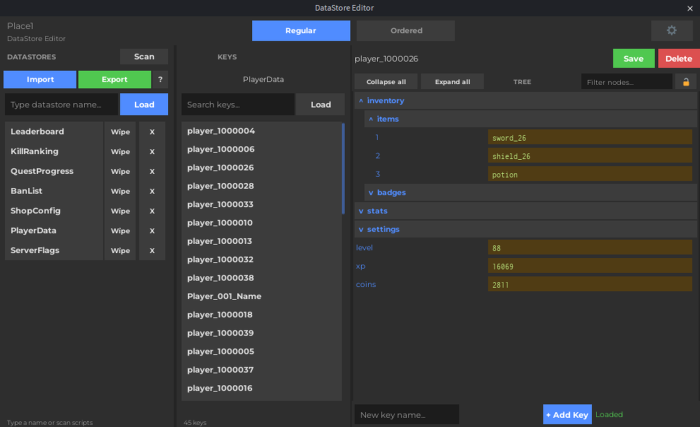The height and width of the screenshot is (427, 700).
Task: Load the typed datastore name
Action: [144, 105]
